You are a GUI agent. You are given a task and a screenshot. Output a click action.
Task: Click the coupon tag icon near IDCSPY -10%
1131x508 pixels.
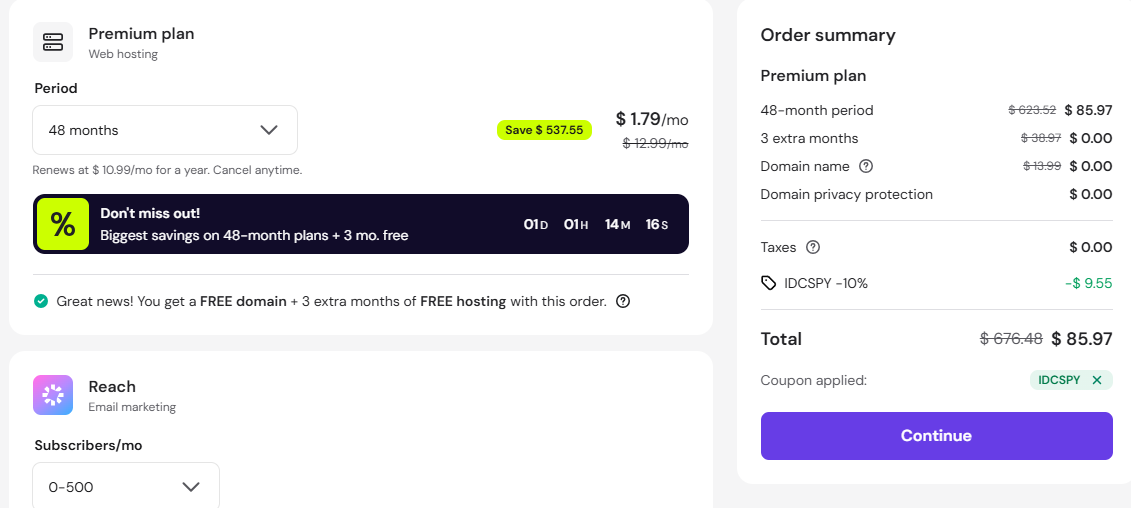[x=768, y=283]
